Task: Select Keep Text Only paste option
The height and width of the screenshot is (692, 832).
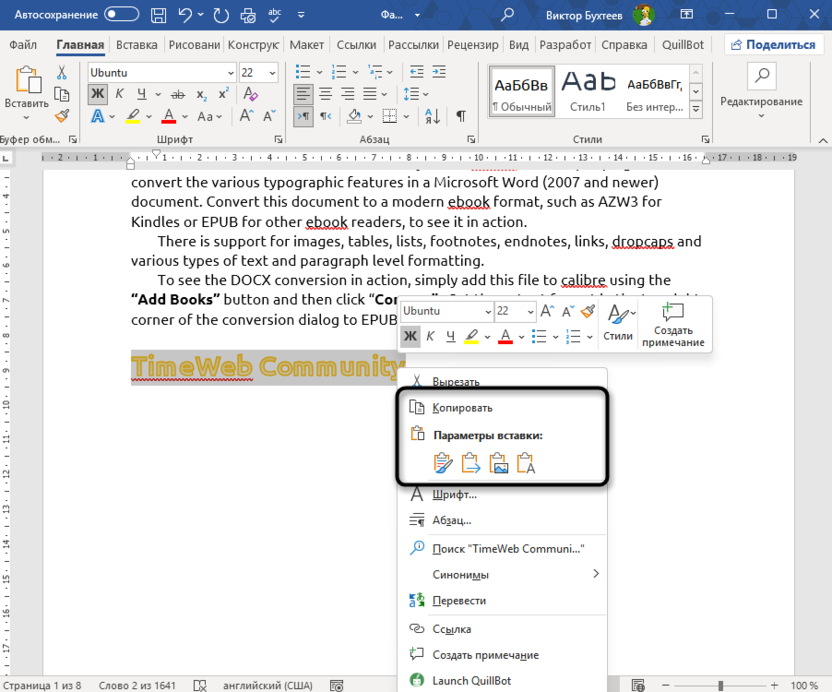Action: 527,463
